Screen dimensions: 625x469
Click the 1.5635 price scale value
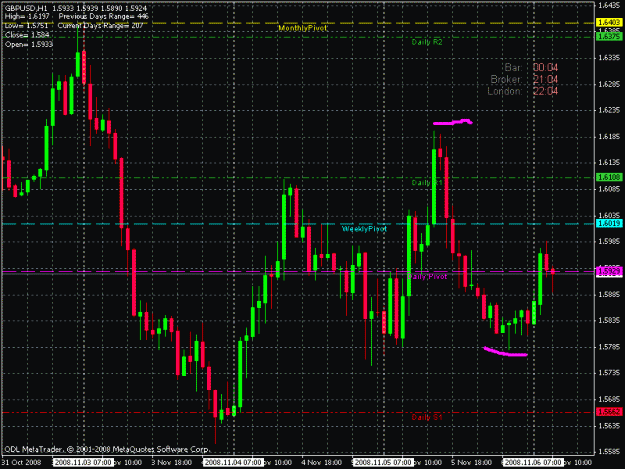pyautogui.click(x=609, y=426)
